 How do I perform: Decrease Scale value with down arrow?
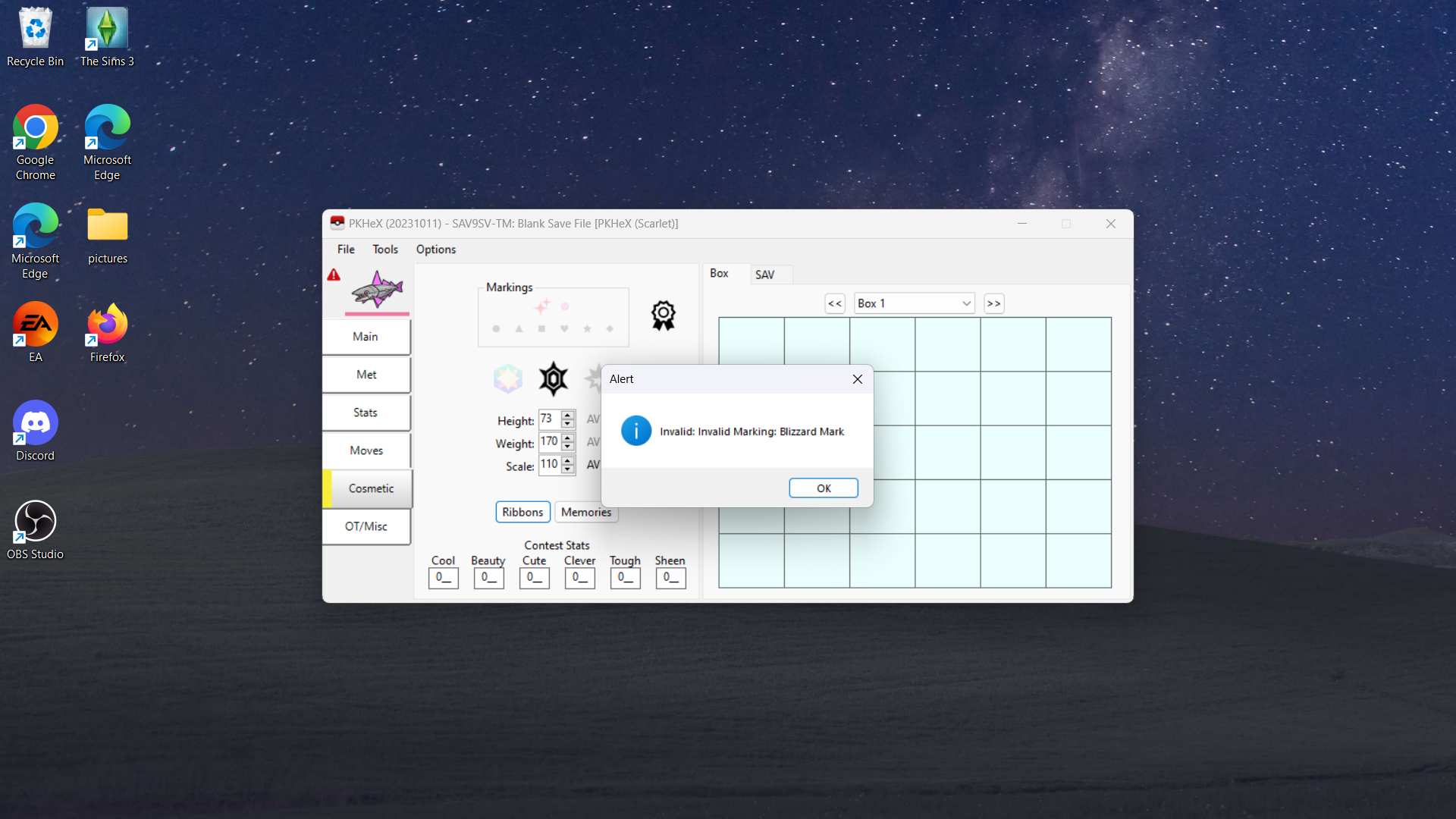(568, 469)
